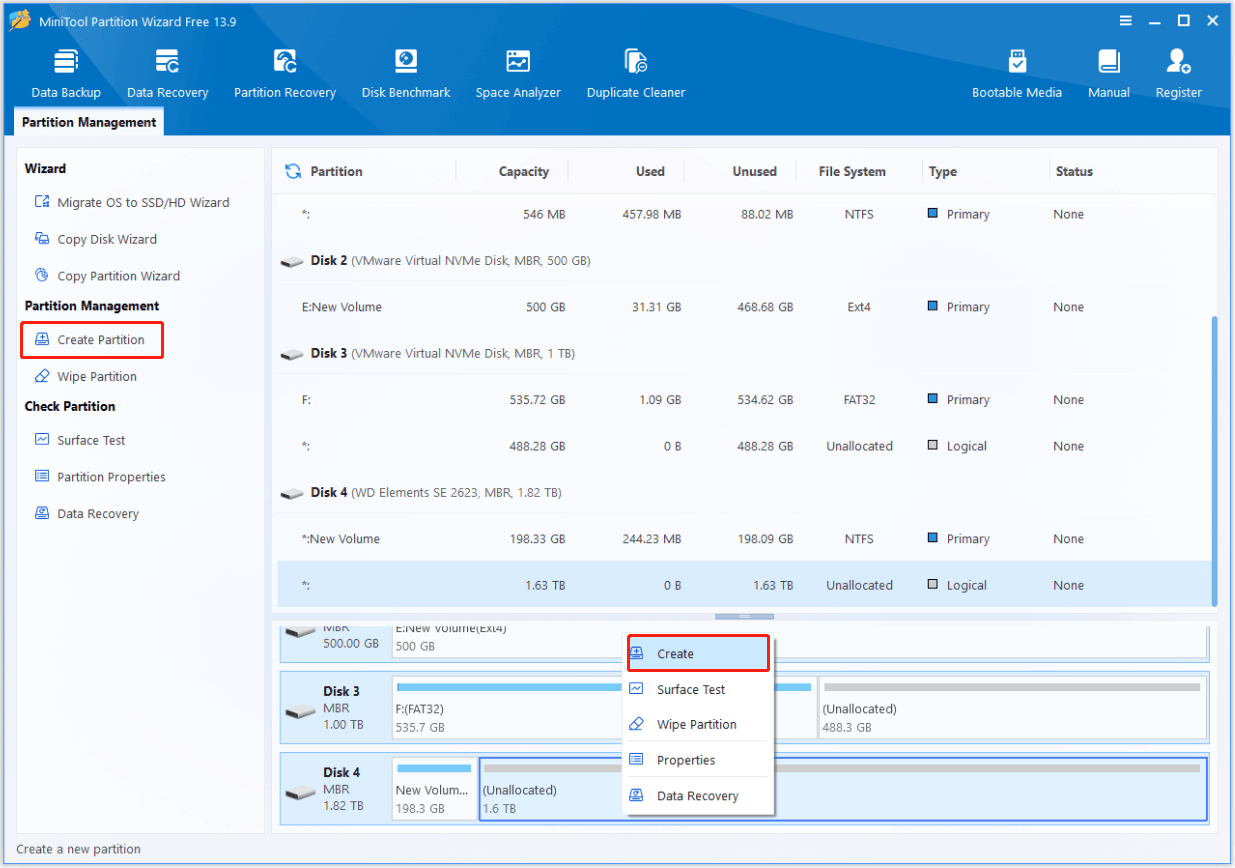Image resolution: width=1235 pixels, height=868 pixels.
Task: Click the Disk 3 block in disk map
Action: coord(335,707)
